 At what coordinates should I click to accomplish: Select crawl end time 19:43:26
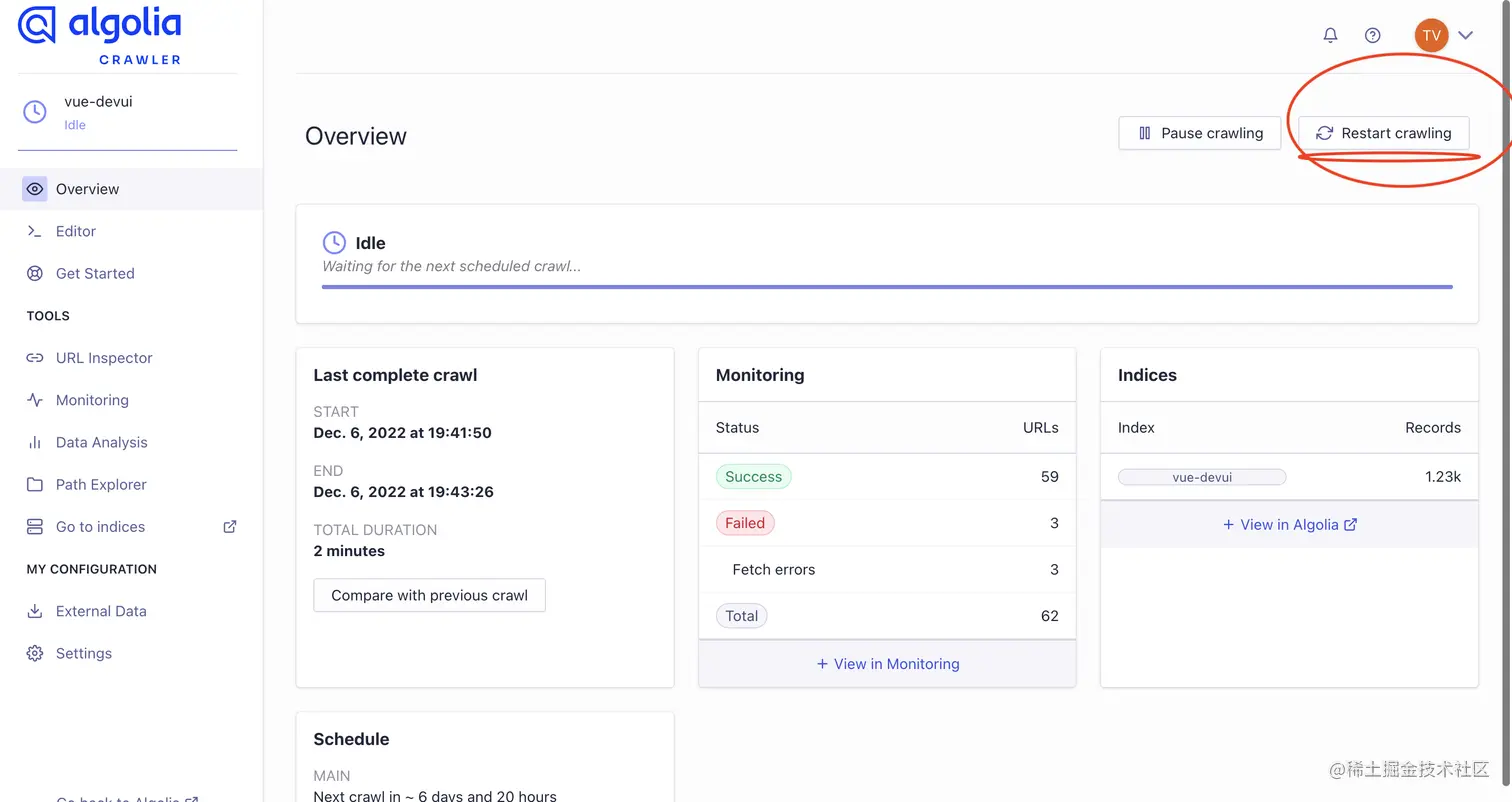pyautogui.click(x=404, y=492)
